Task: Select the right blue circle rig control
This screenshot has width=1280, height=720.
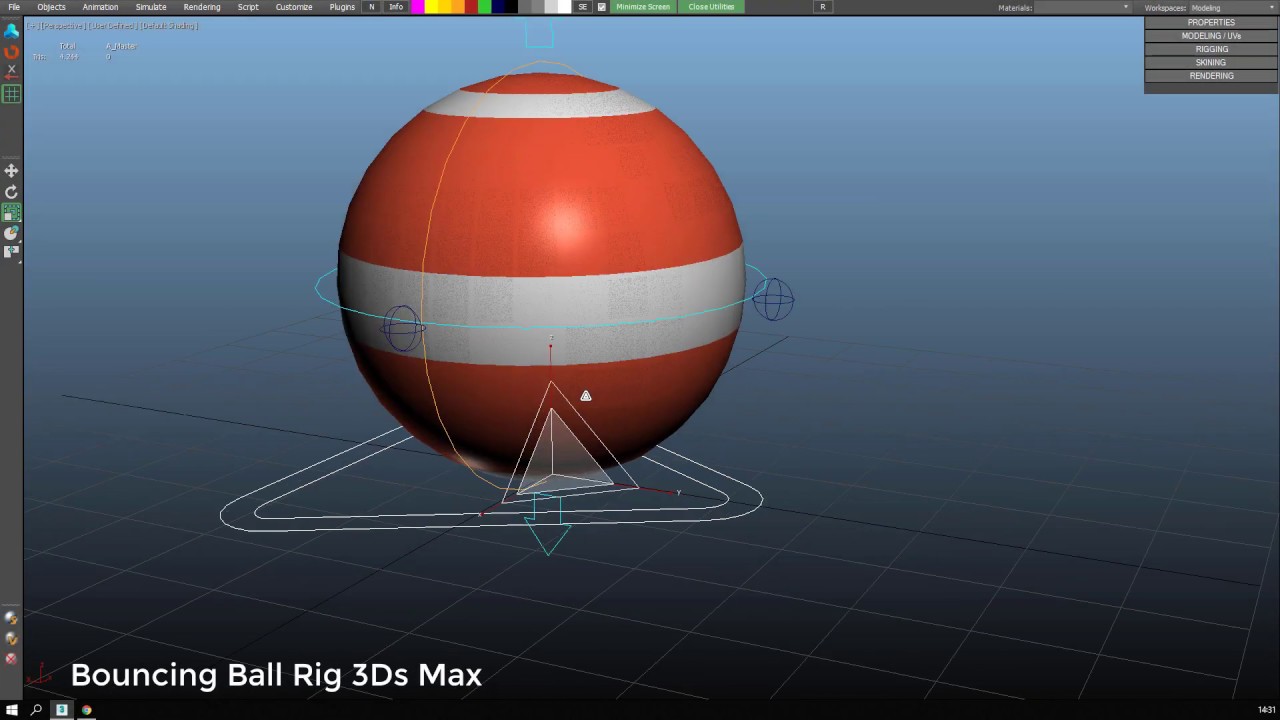Action: point(773,299)
